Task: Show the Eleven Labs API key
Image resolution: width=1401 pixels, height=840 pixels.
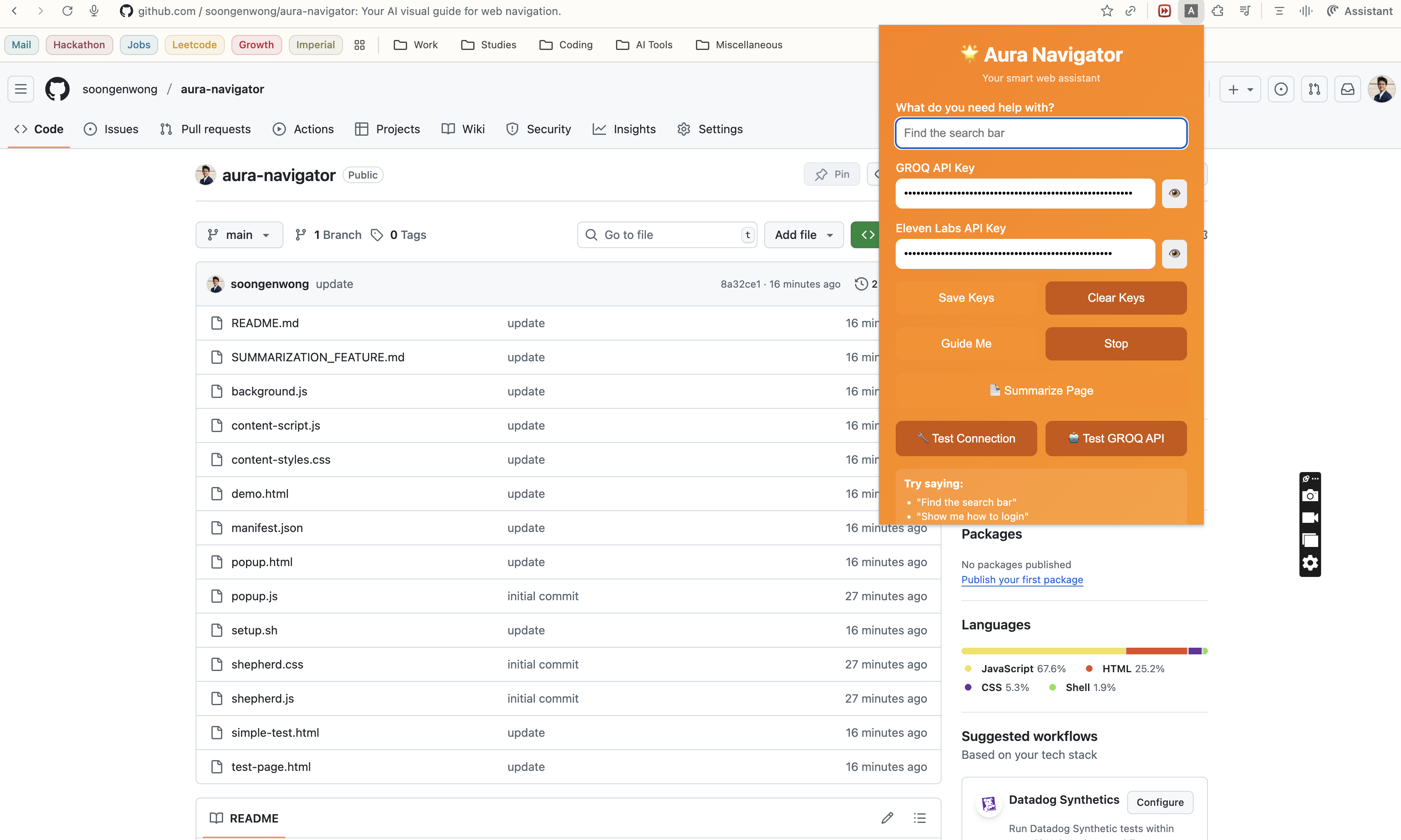Action: tap(1174, 253)
